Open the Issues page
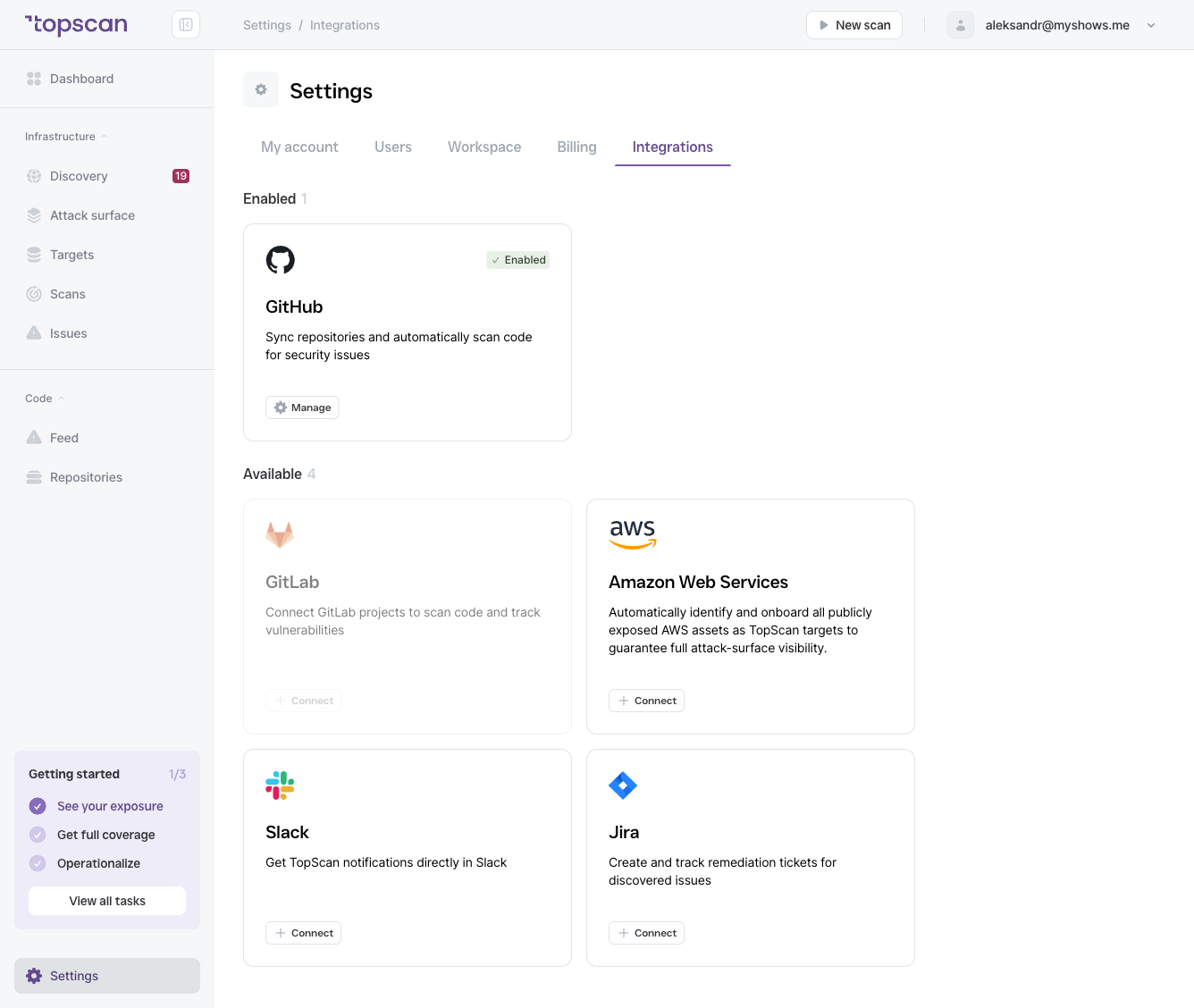 point(107,333)
